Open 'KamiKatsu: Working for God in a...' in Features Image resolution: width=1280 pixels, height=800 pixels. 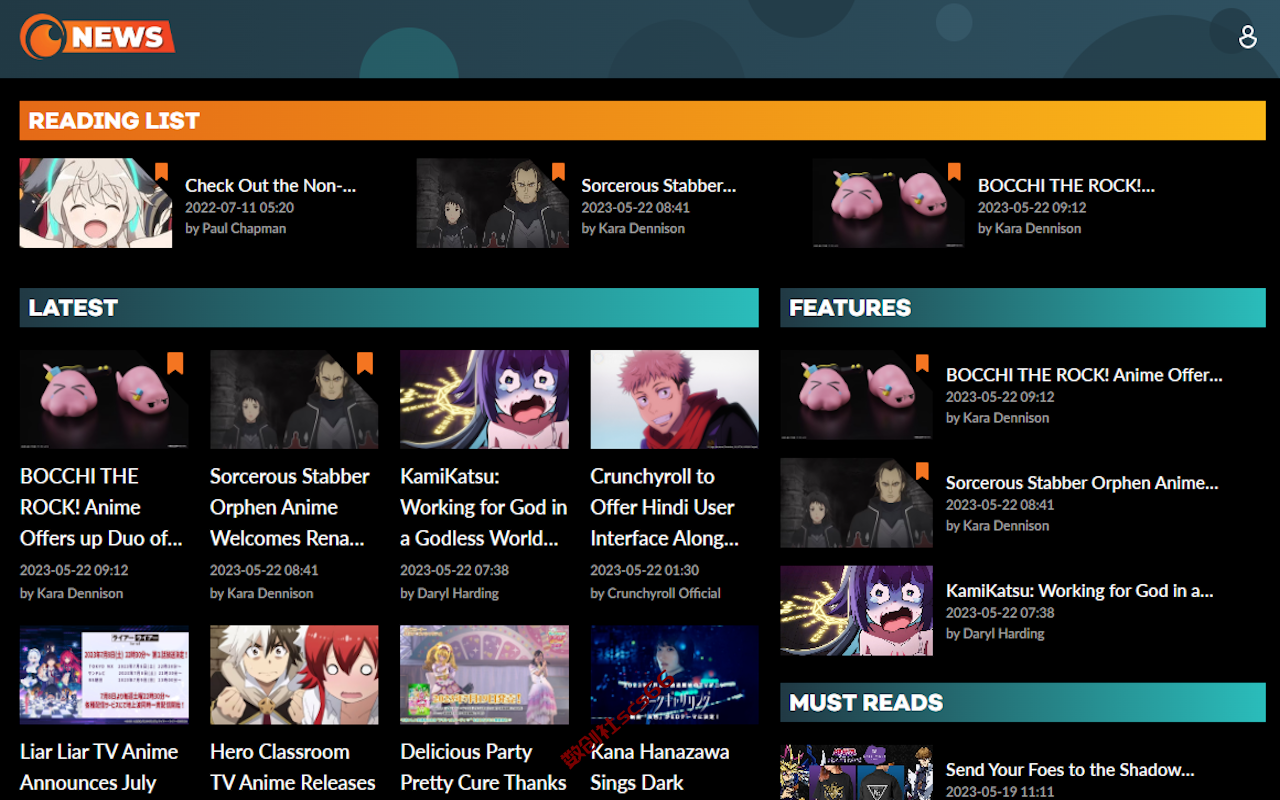tap(1080, 591)
